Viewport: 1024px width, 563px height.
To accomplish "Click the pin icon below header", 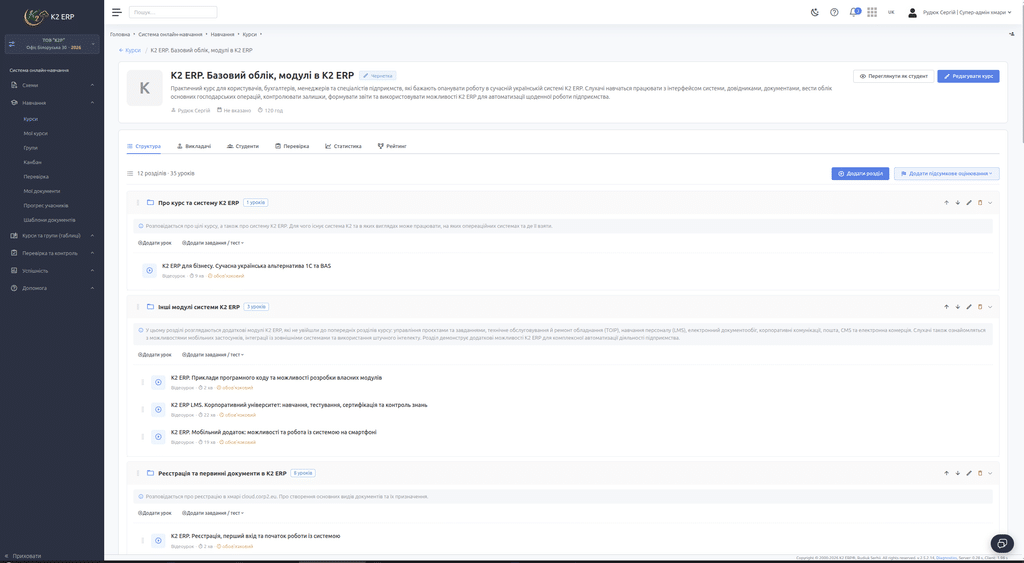I will click(x=1012, y=34).
